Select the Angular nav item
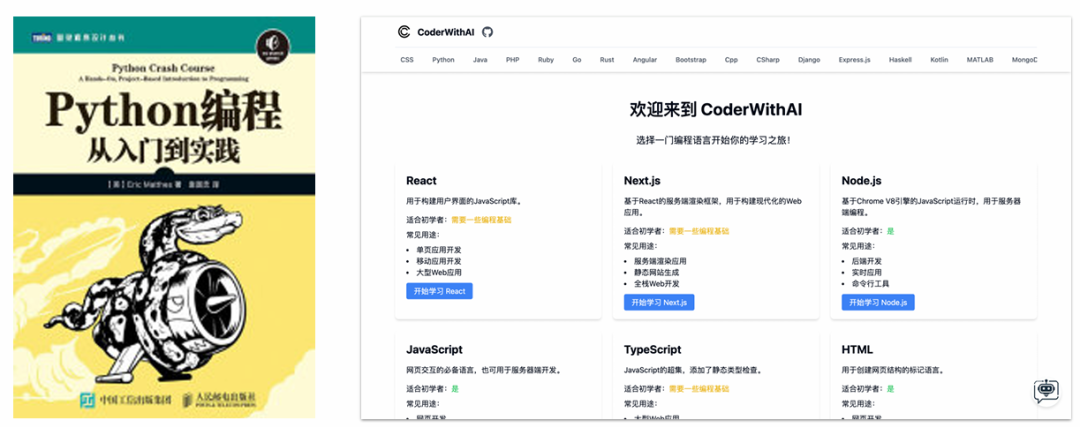Screen dimensions: 1080x427 [645, 60]
